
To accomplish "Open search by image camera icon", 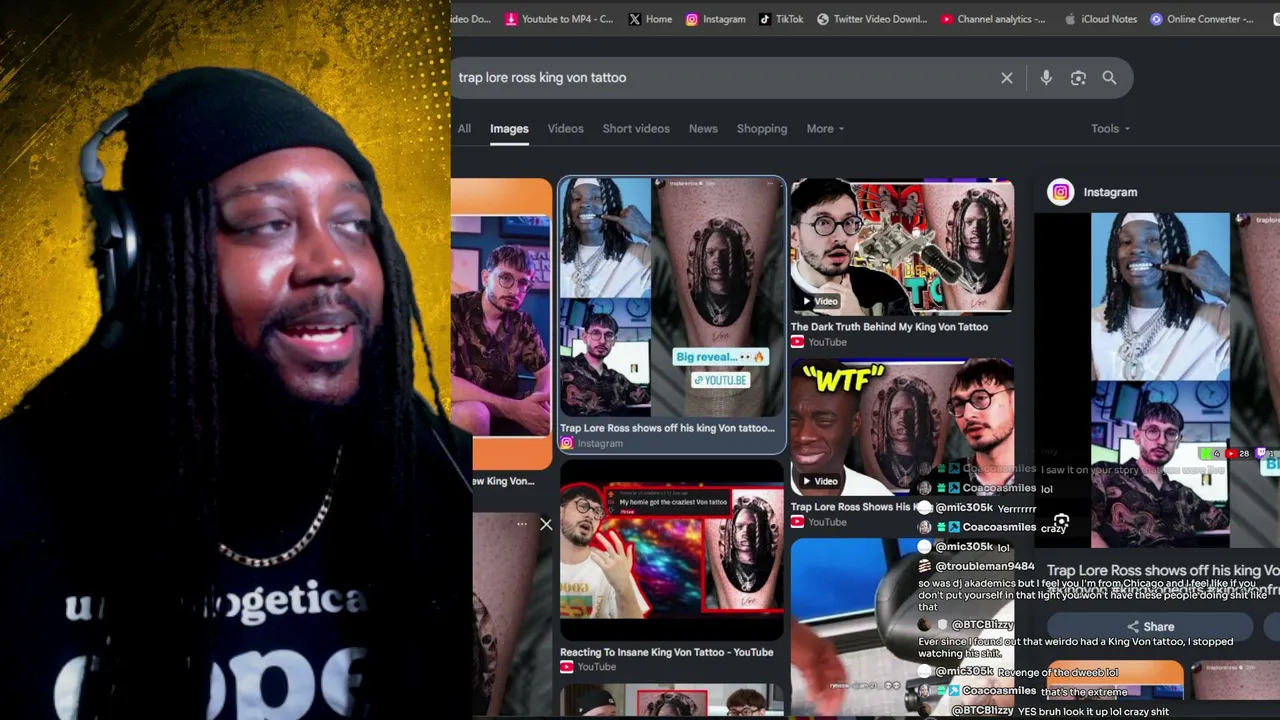I will pyautogui.click(x=1078, y=78).
